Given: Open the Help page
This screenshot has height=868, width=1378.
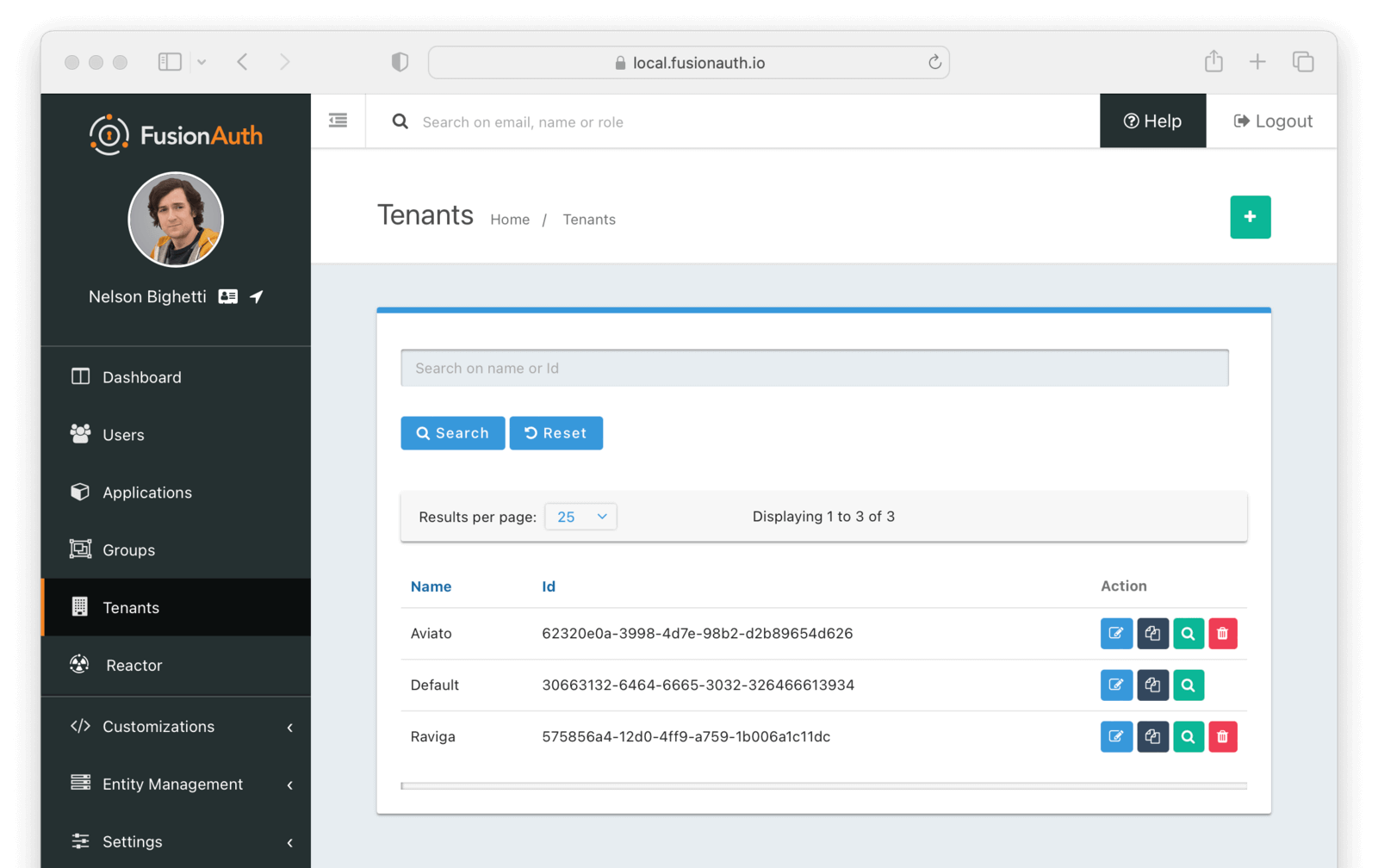Looking at the screenshot, I should click(x=1153, y=121).
